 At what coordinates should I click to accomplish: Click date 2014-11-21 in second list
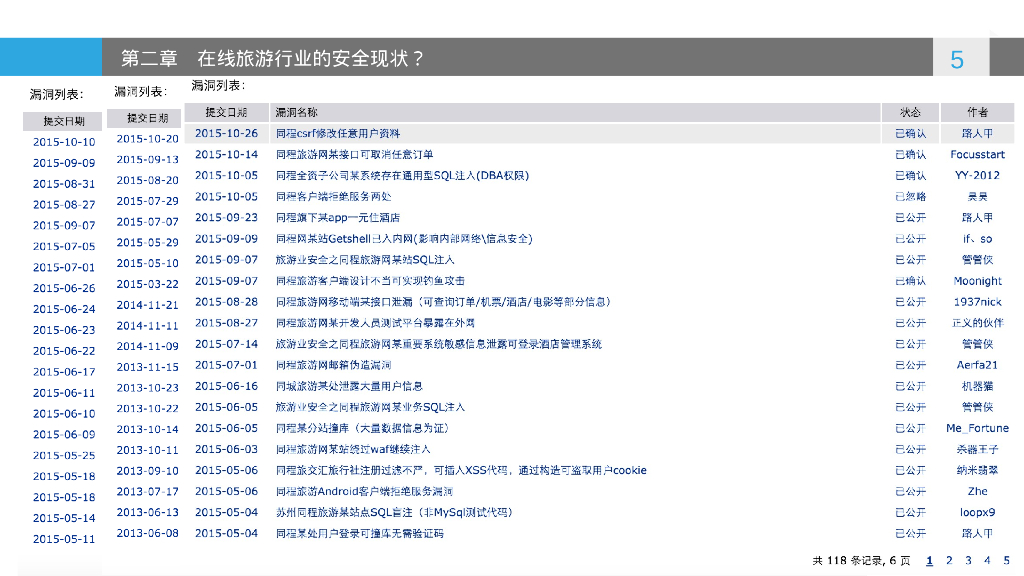coord(148,305)
